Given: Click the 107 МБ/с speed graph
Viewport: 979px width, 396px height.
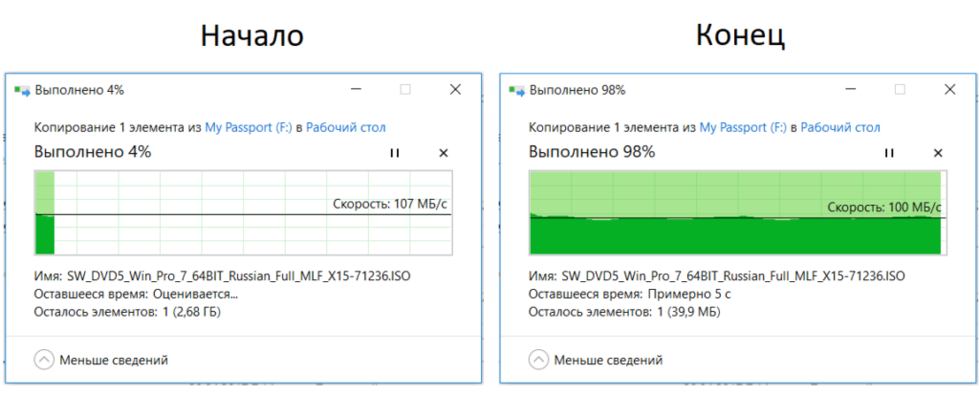Looking at the screenshot, I should [243, 213].
